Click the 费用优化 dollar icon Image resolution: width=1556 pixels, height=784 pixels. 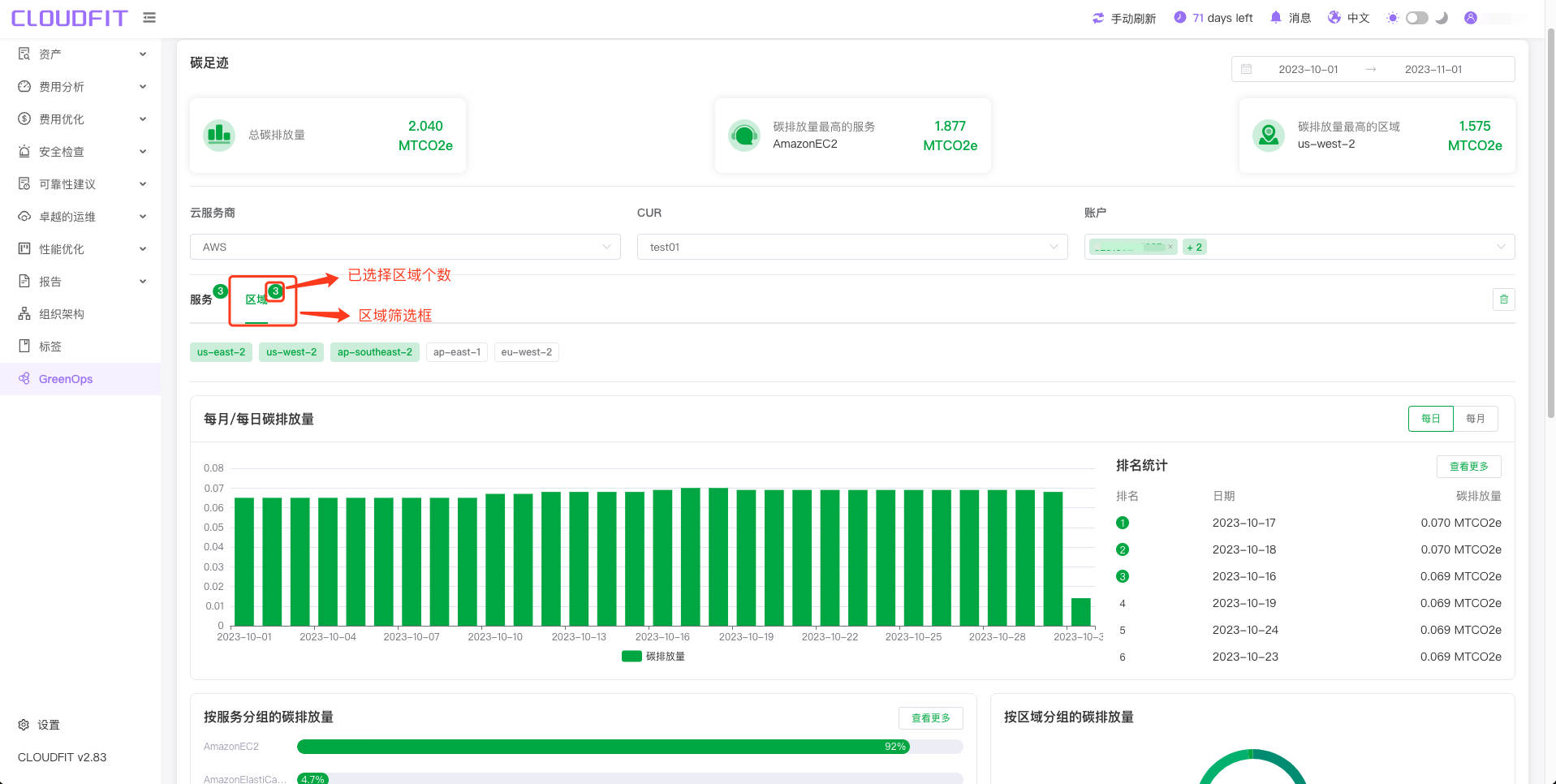(24, 119)
